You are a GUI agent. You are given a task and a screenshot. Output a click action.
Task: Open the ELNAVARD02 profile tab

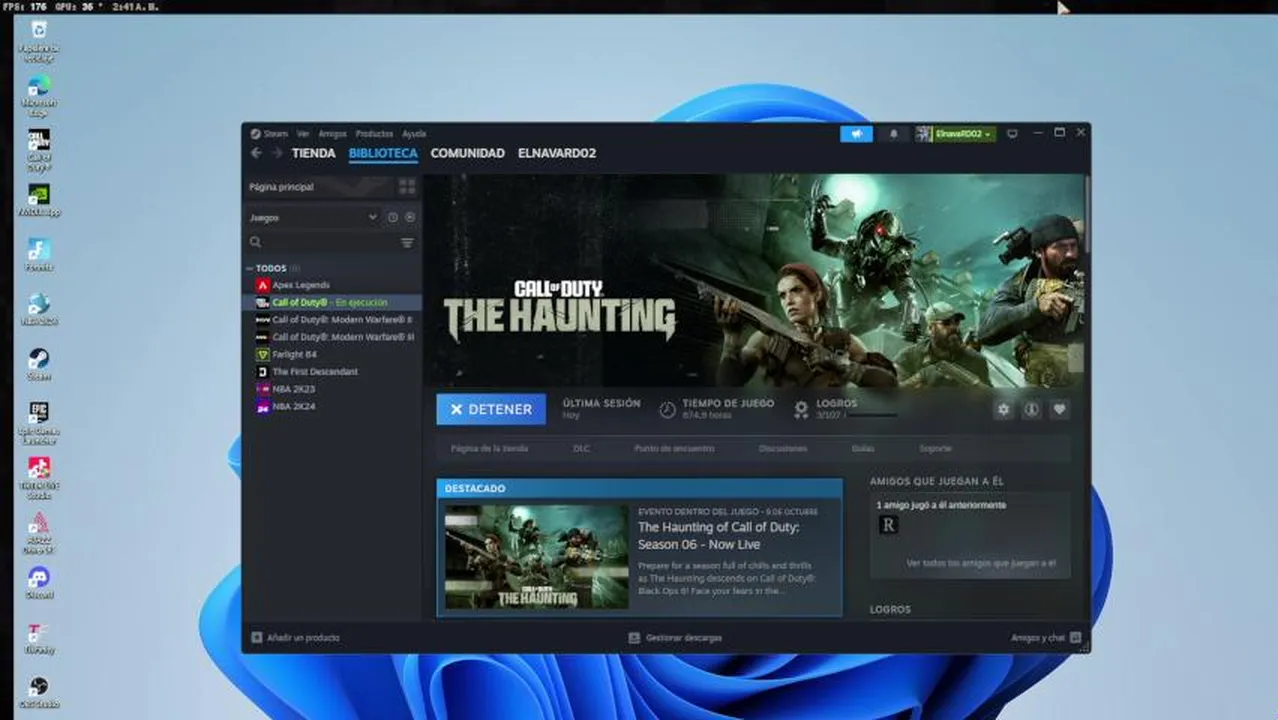[x=557, y=153]
